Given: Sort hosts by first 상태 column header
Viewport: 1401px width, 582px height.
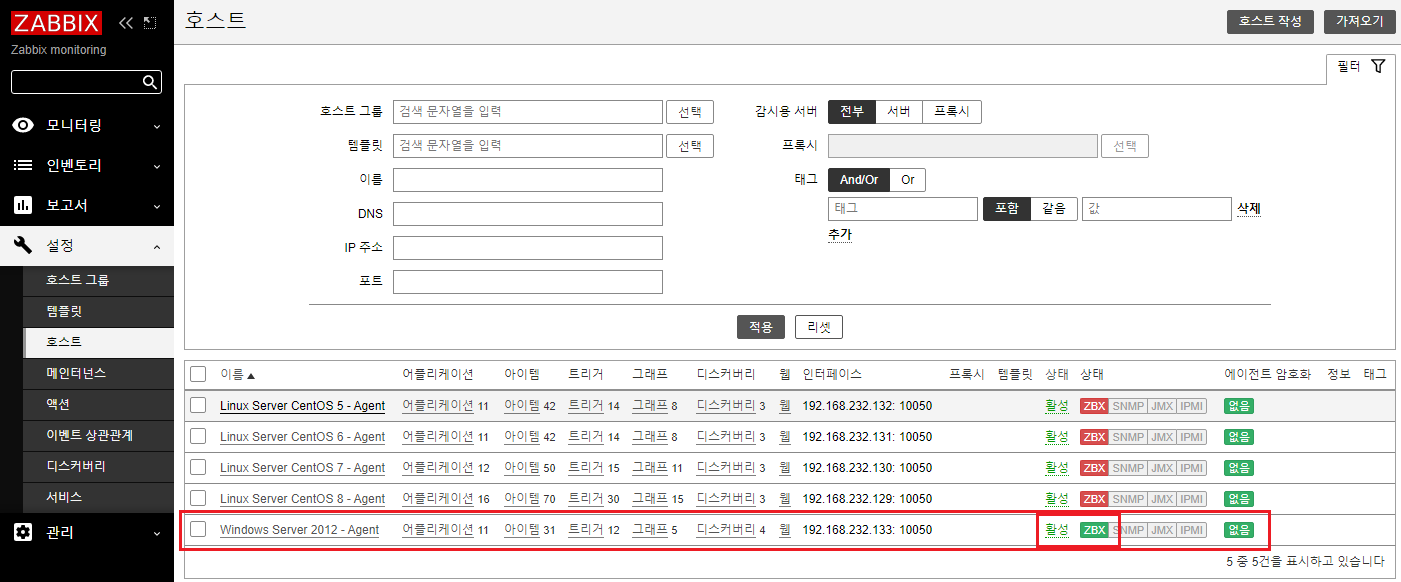Looking at the screenshot, I should point(1056,374).
